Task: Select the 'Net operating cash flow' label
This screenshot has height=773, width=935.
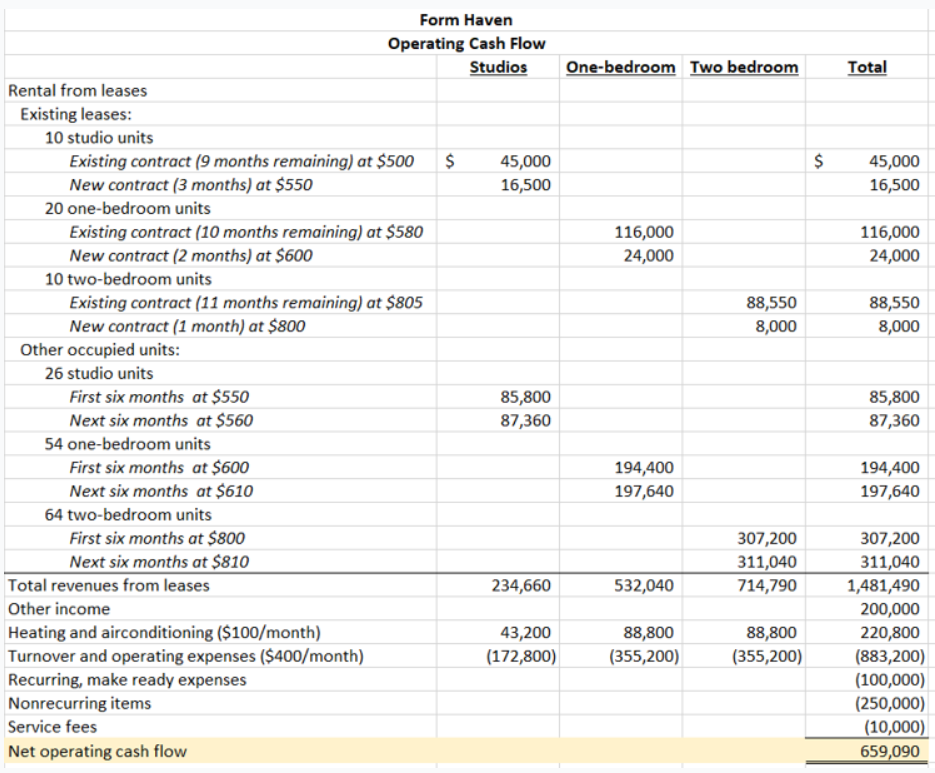Action: point(98,751)
